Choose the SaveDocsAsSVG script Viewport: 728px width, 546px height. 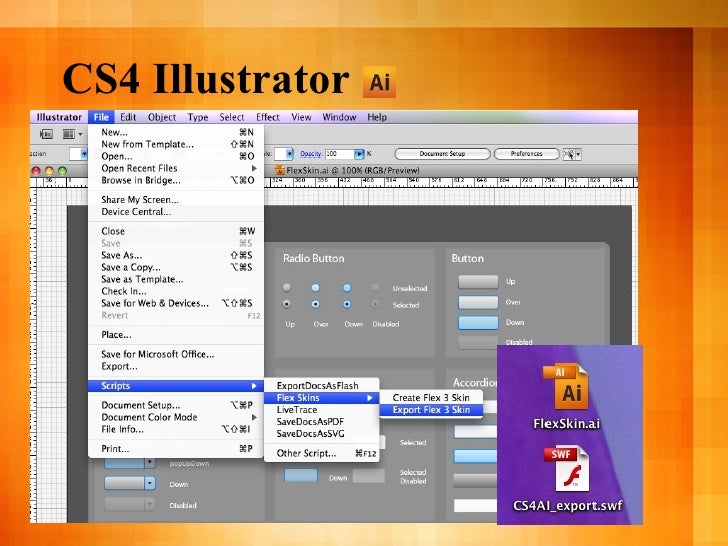point(321,434)
